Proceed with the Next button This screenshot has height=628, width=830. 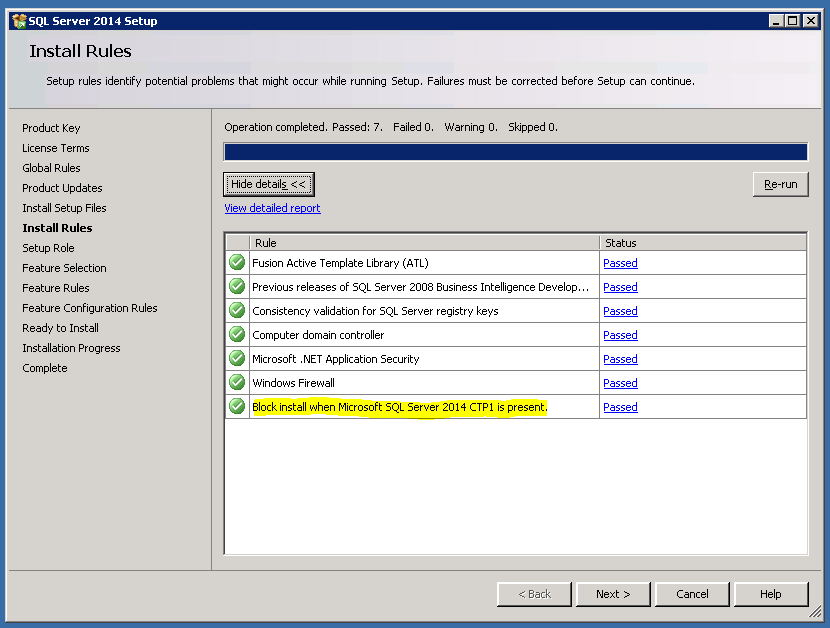(x=613, y=594)
